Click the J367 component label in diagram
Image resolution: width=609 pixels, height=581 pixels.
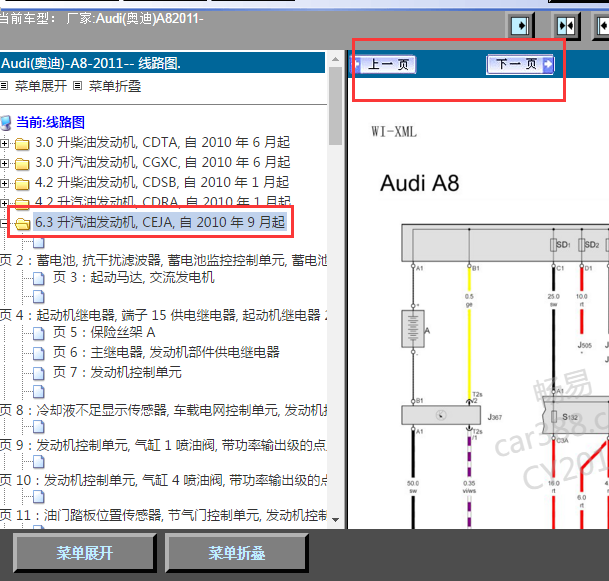coord(495,417)
